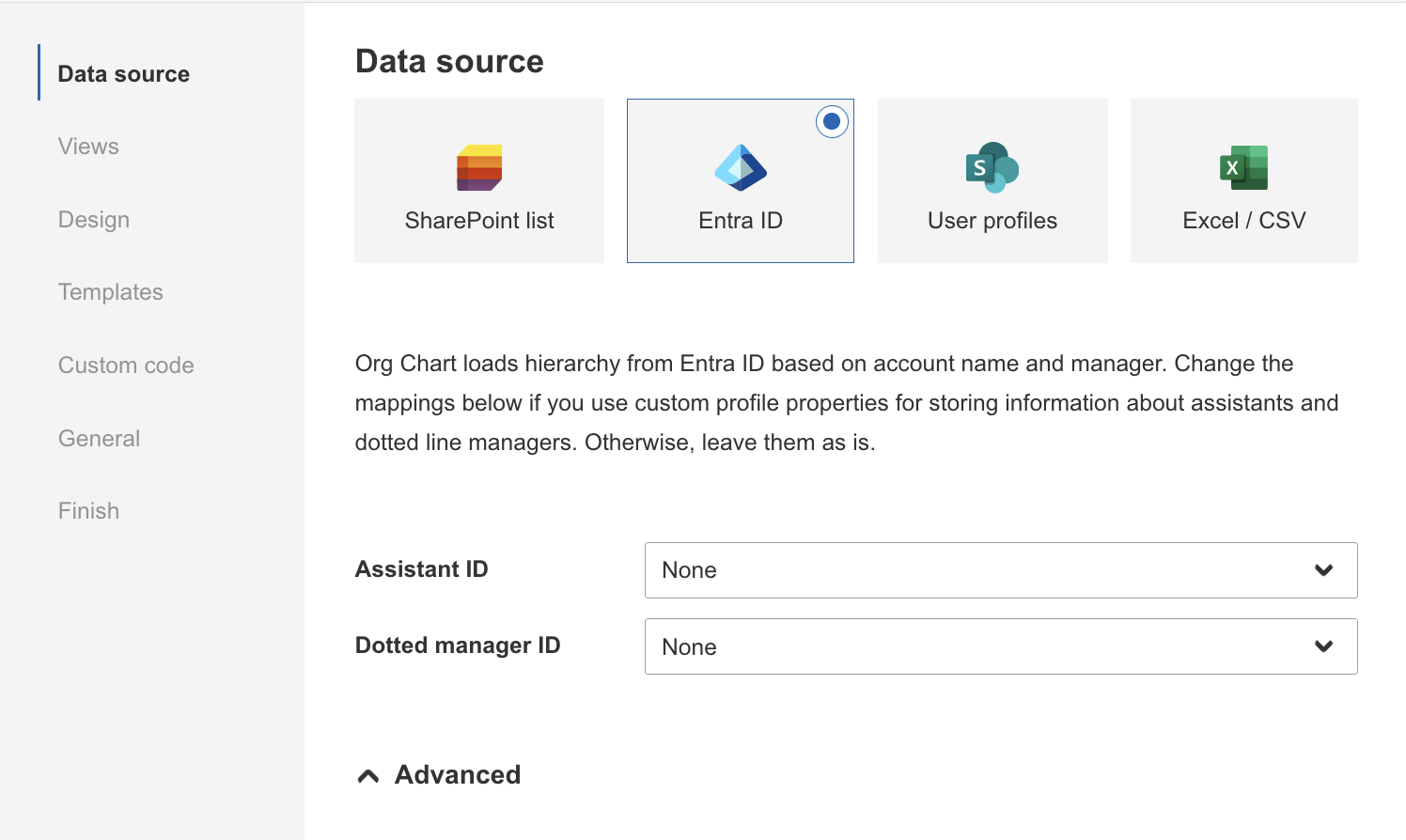This screenshot has width=1406, height=840.
Task: Select the SharePoint list data source icon
Action: (x=478, y=169)
